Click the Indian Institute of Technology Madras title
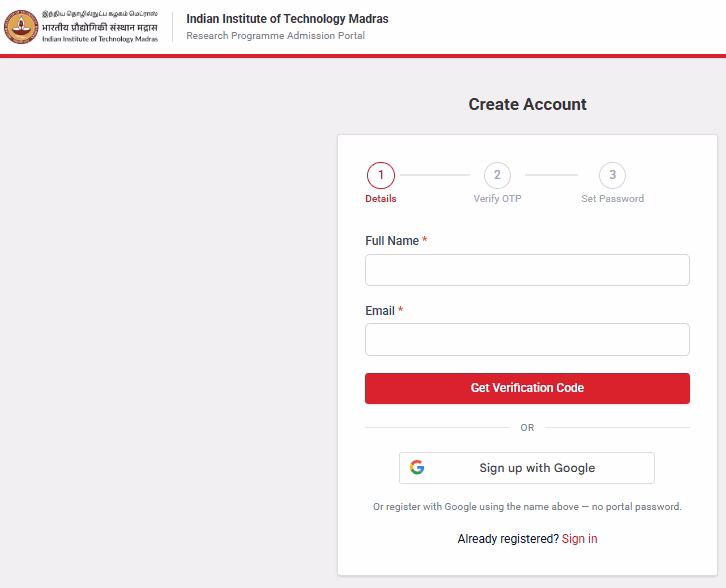Viewport: 726px width, 588px height. coord(287,19)
